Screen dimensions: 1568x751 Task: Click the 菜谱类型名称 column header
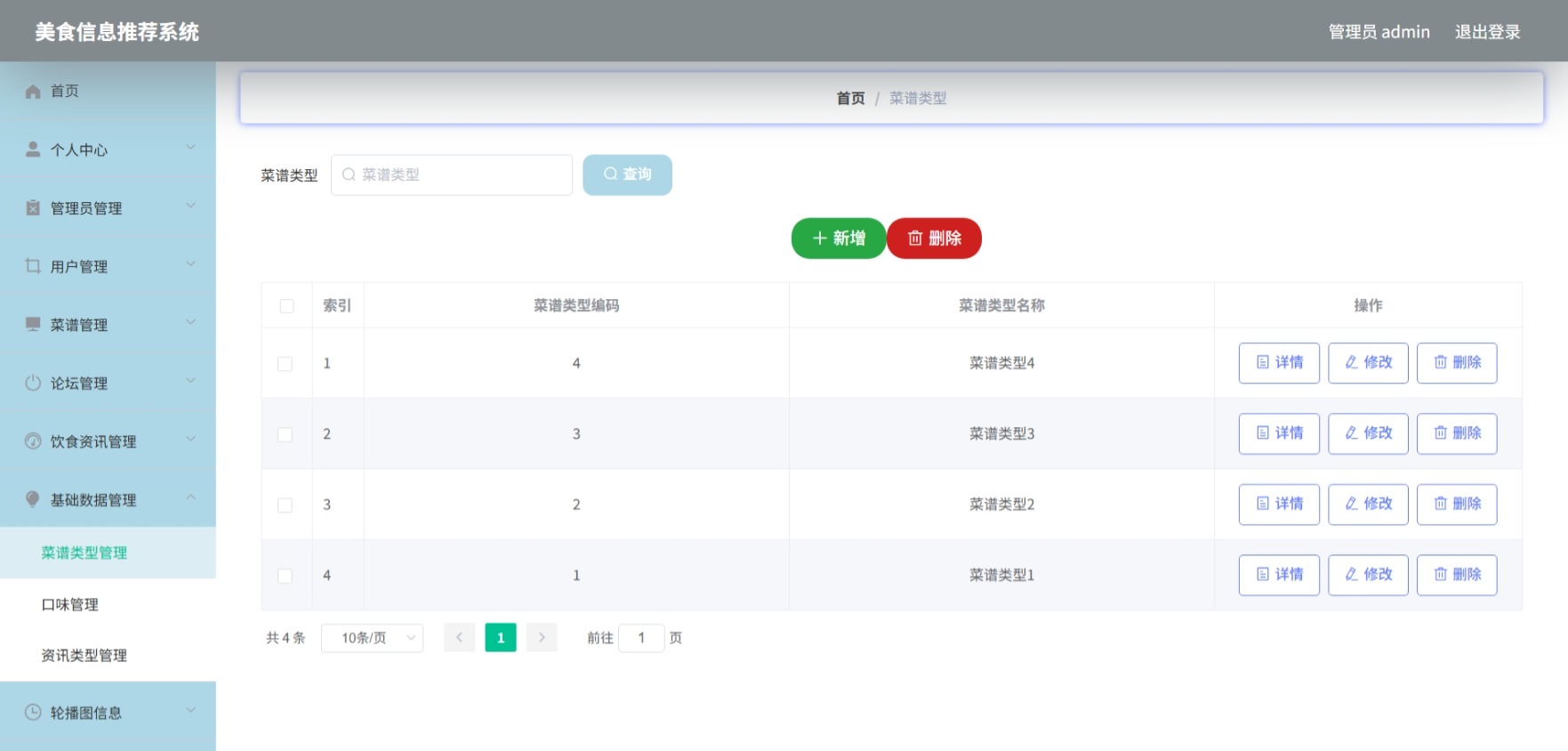1001,305
